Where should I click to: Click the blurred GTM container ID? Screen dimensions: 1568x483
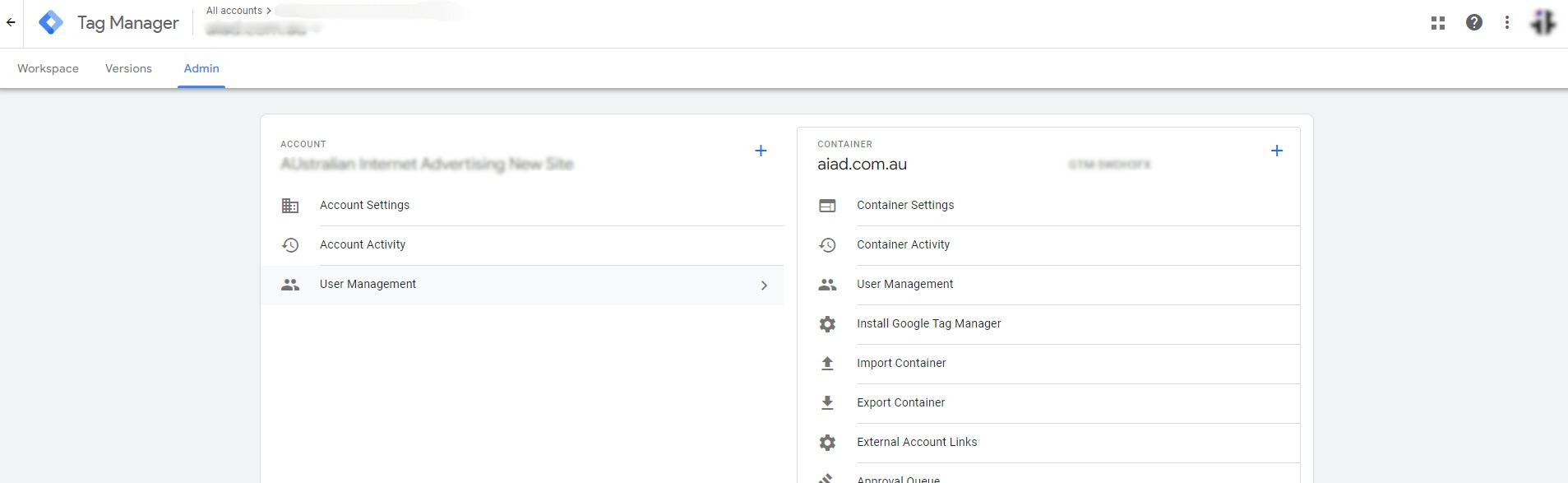pyautogui.click(x=1109, y=165)
